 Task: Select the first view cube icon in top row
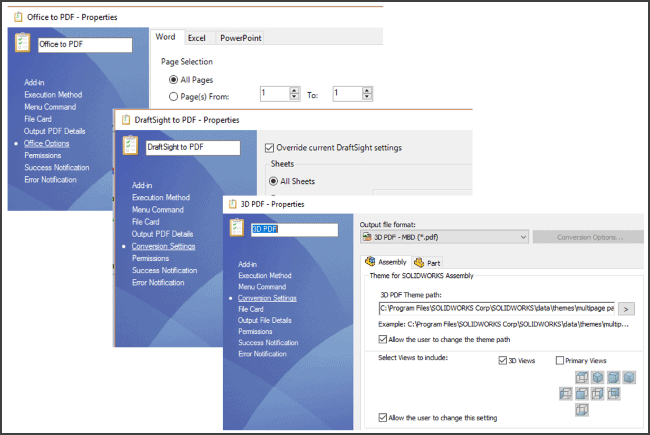pos(582,377)
